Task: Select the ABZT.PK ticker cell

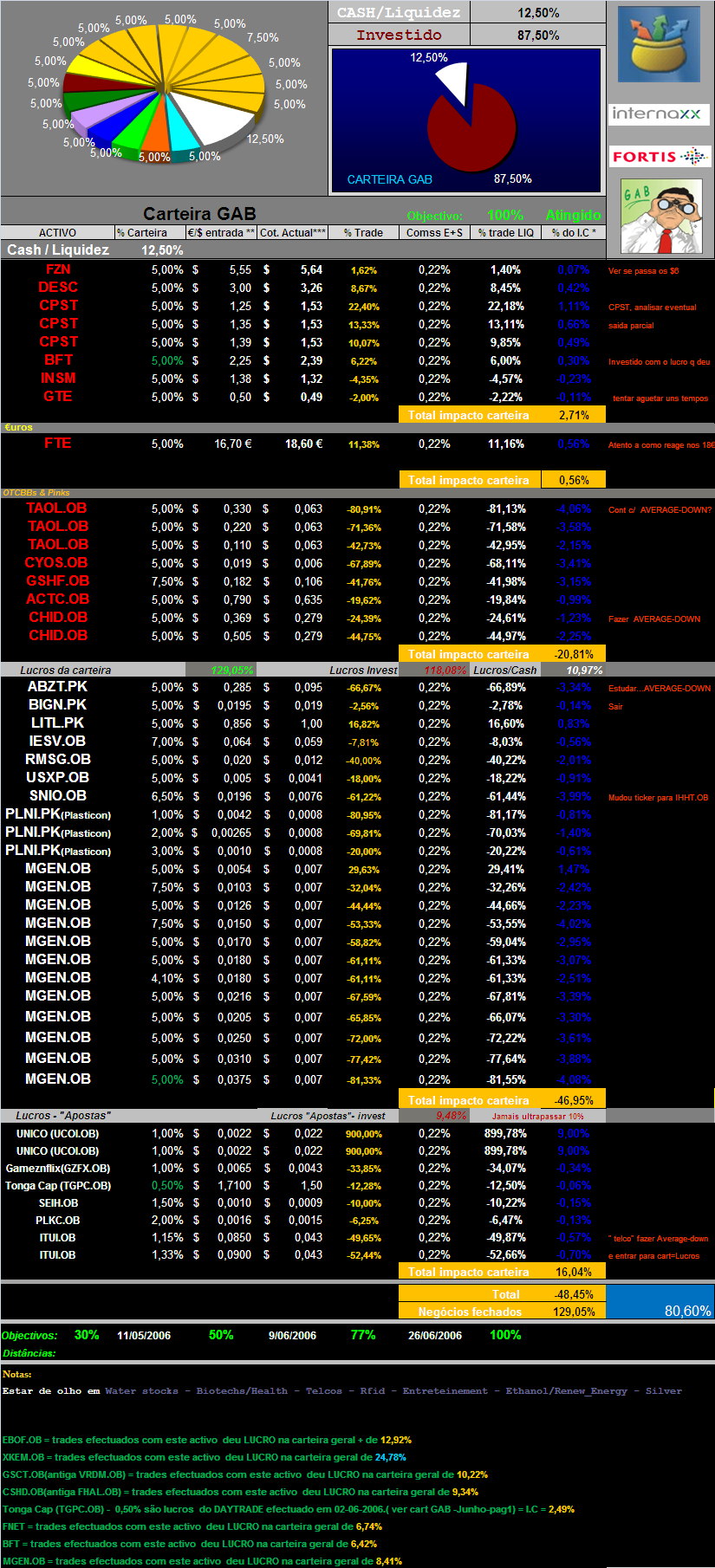Action: (x=58, y=687)
